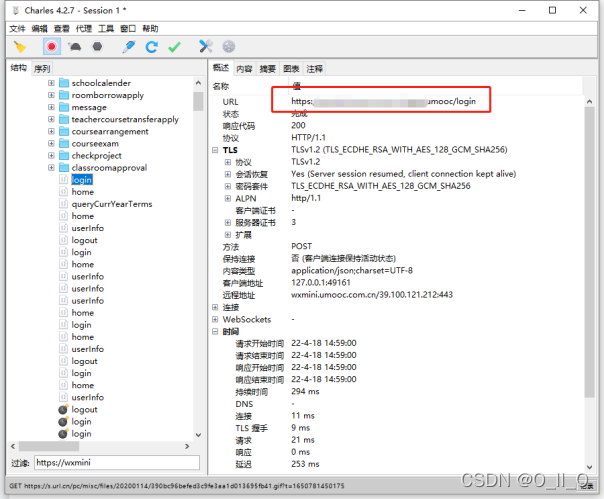Screen dimensions: 604x499
Task: Expand the courseexam folder
Action: [51, 143]
